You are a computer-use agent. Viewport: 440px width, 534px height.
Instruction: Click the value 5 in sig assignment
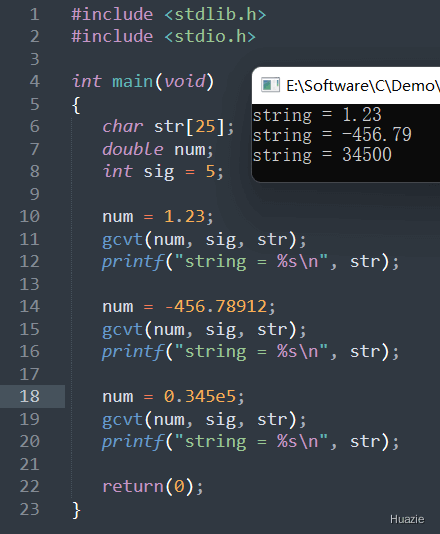click(210, 171)
